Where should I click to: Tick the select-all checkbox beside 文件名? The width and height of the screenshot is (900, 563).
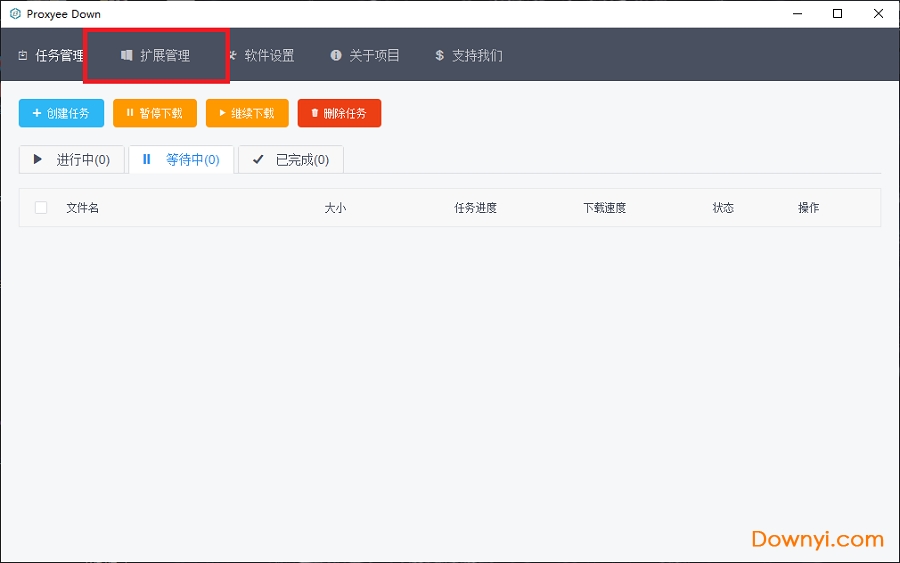click(x=41, y=208)
